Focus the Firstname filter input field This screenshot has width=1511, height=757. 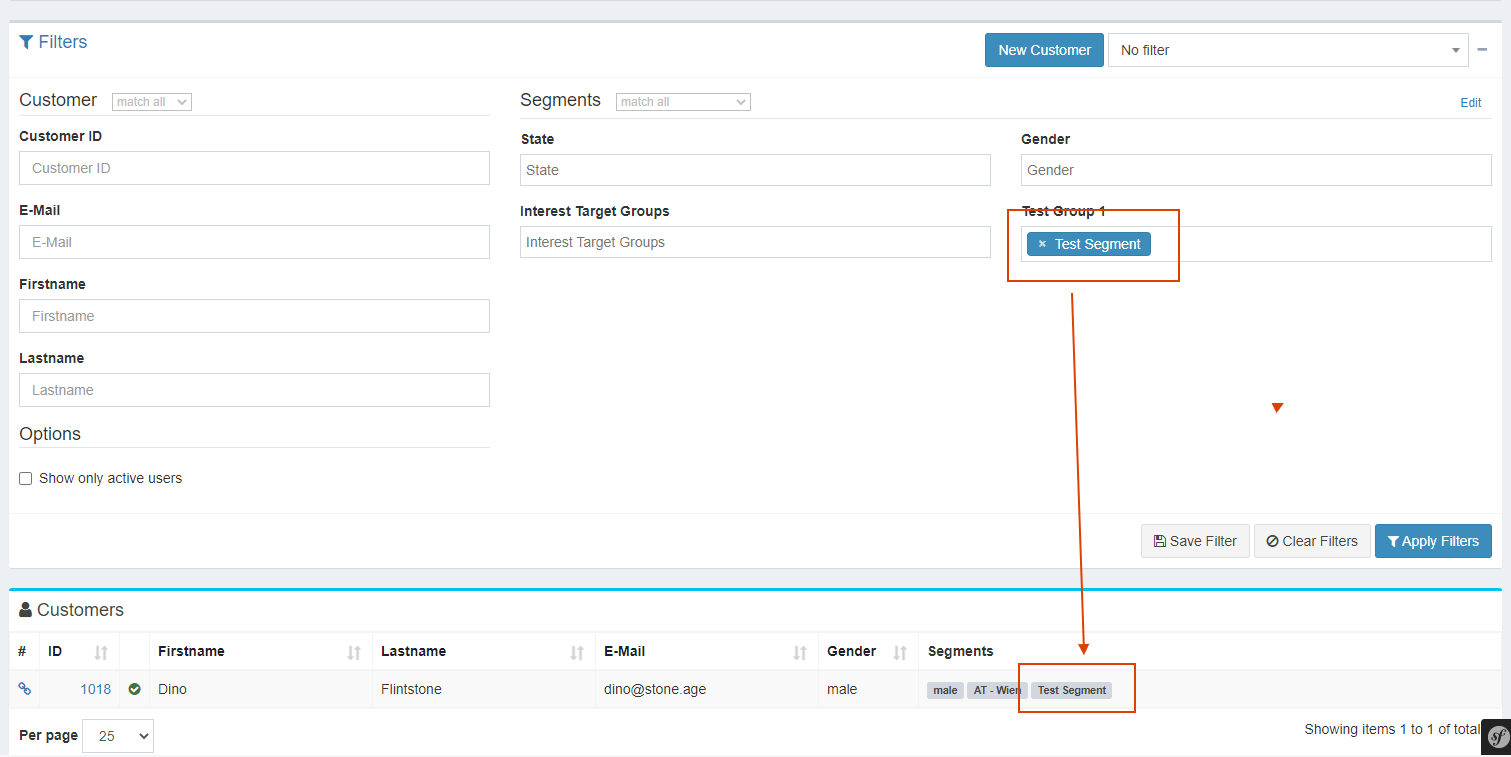[x=254, y=316]
